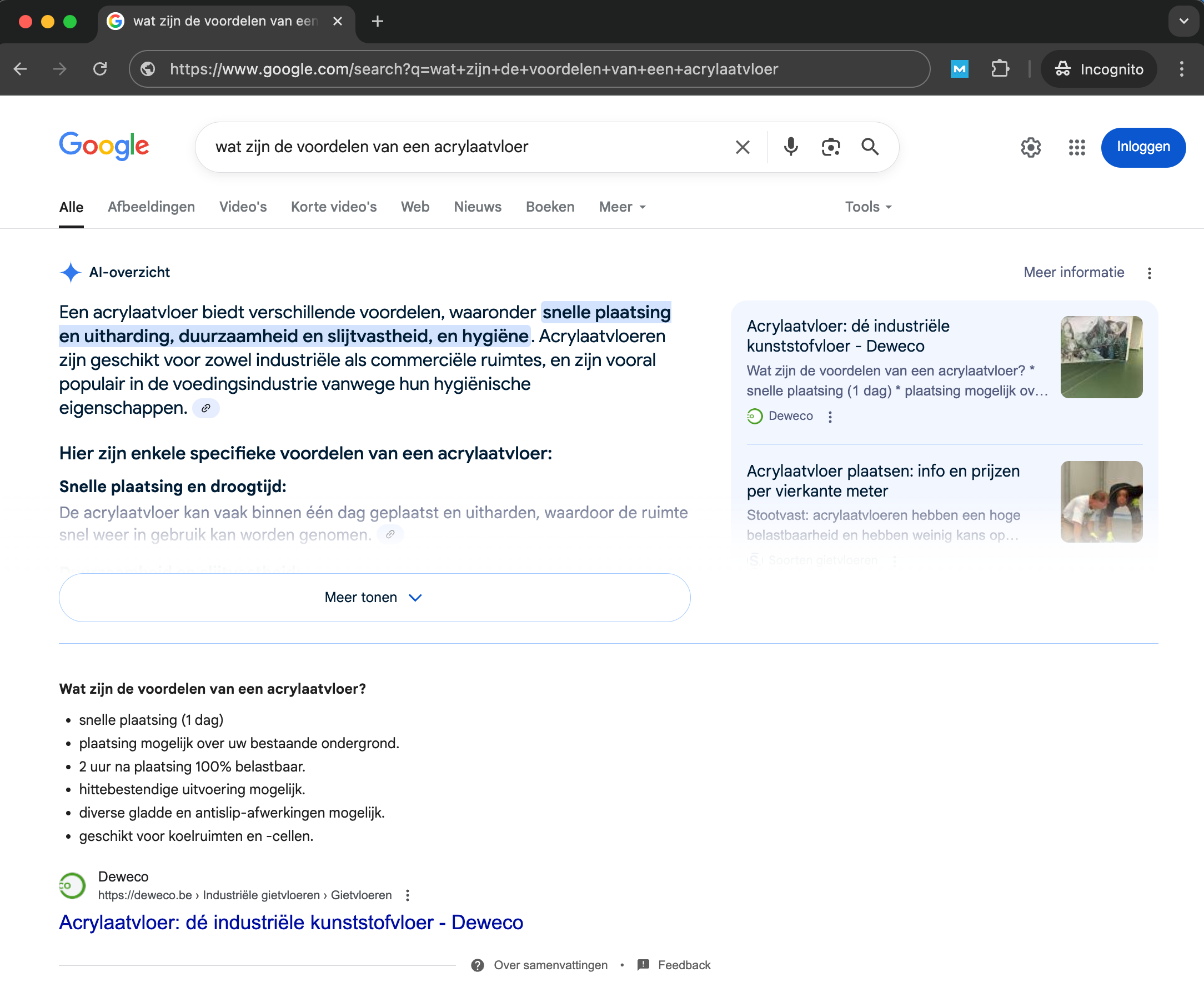The width and height of the screenshot is (1204, 992).
Task: Expand the Meer dropdown
Action: [623, 207]
